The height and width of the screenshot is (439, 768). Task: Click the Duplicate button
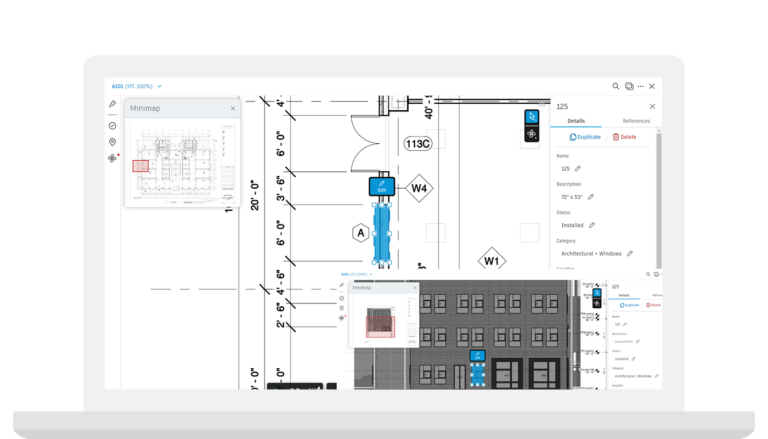(585, 137)
